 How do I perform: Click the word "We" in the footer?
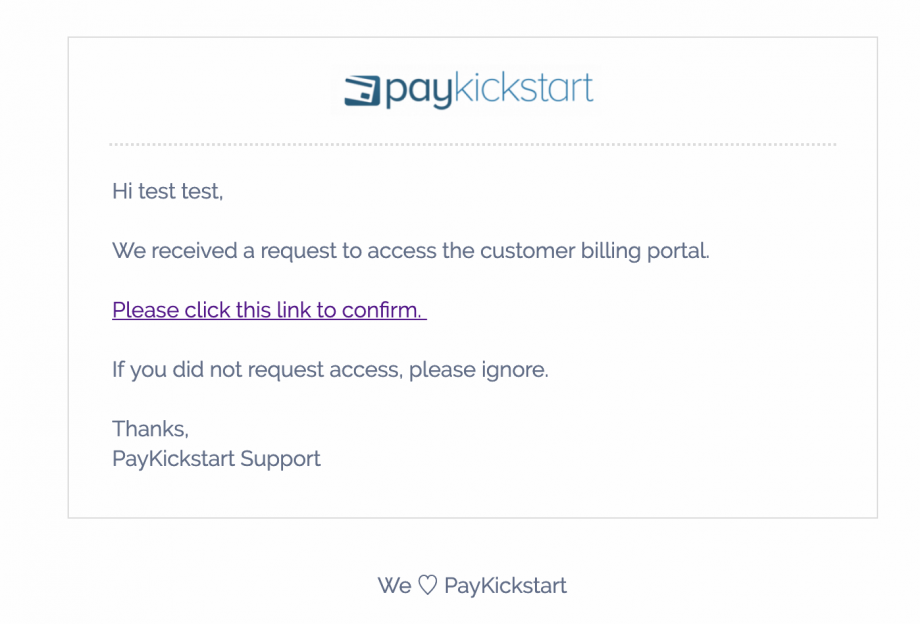click(x=394, y=586)
